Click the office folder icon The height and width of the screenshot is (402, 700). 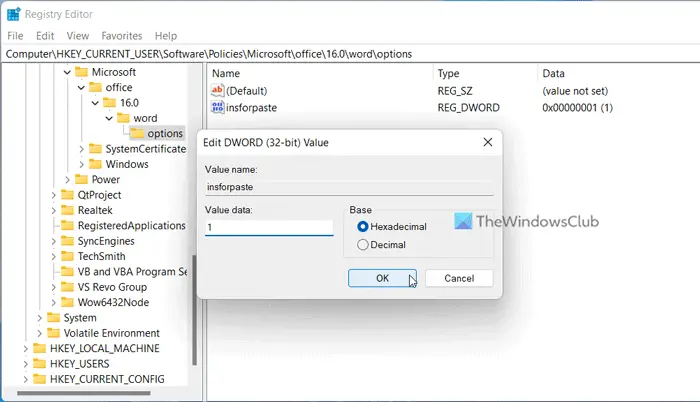coord(95,87)
